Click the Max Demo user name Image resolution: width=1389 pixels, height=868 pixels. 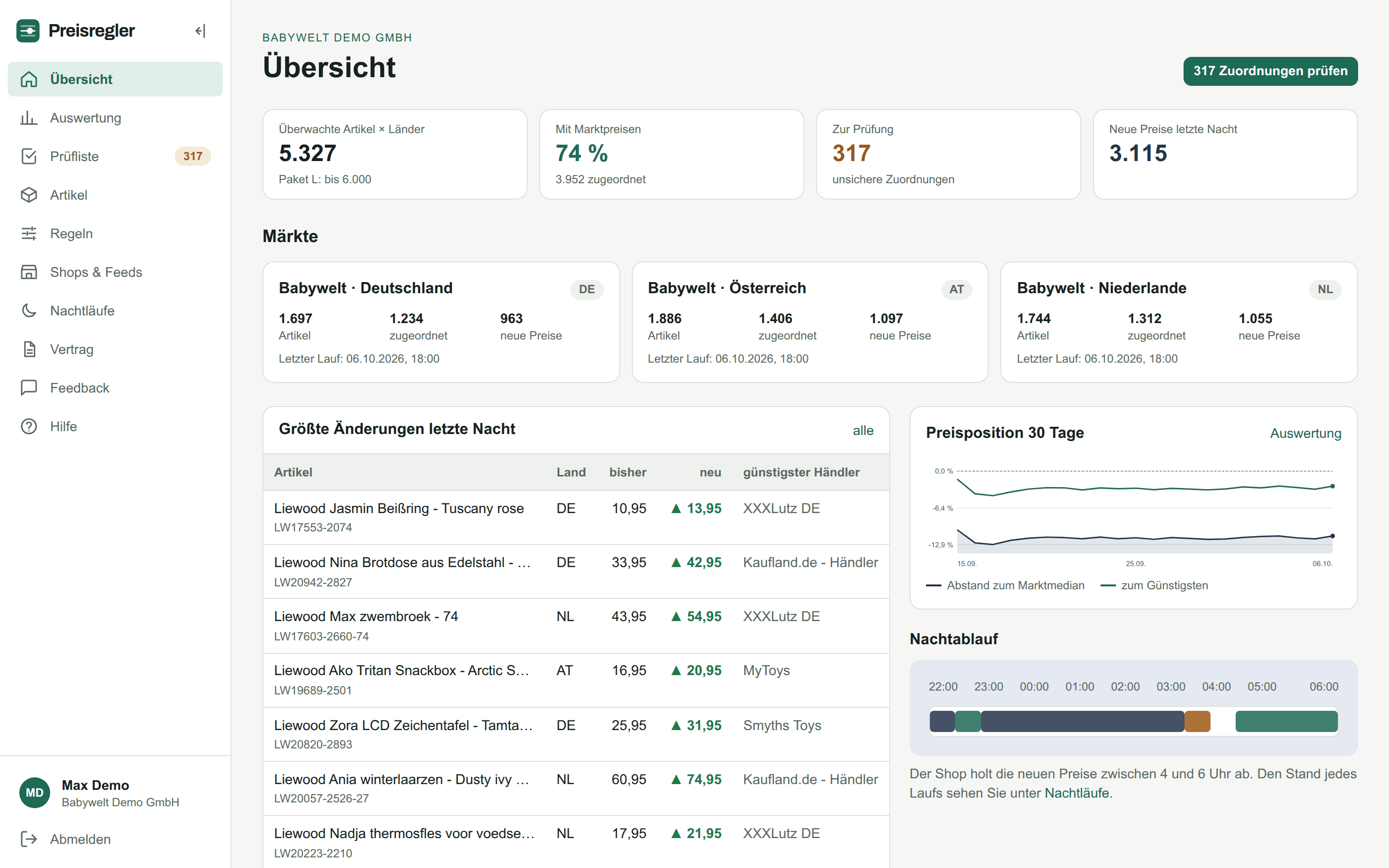[95, 785]
